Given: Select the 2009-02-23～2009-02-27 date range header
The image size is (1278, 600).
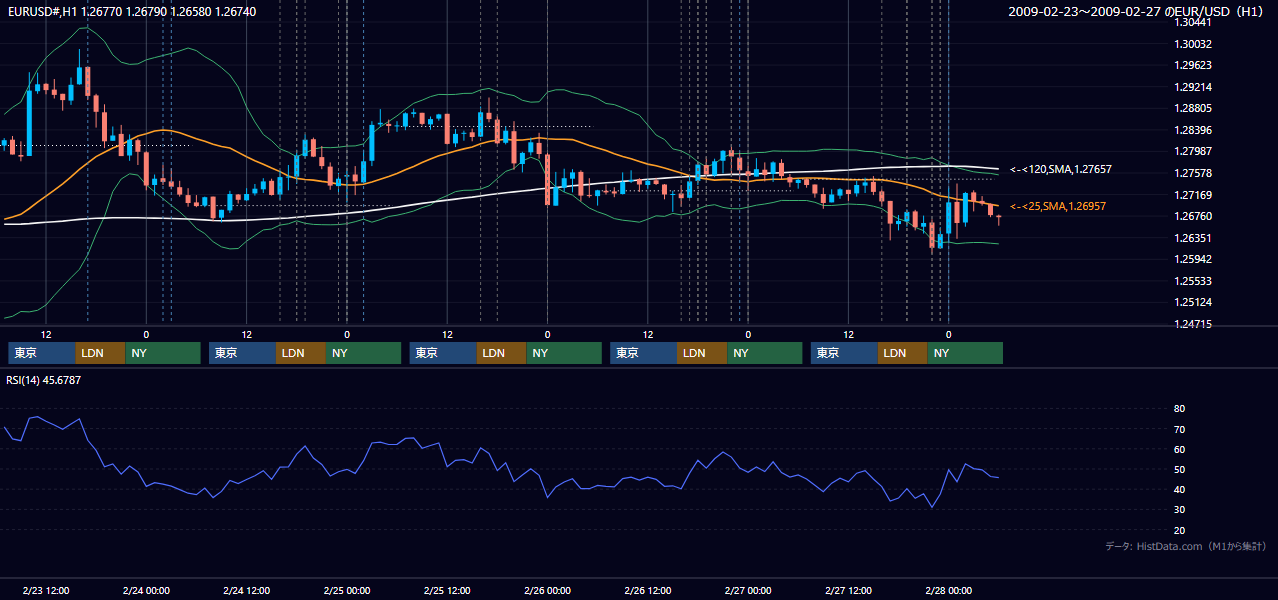Looking at the screenshot, I should click(1138, 11).
